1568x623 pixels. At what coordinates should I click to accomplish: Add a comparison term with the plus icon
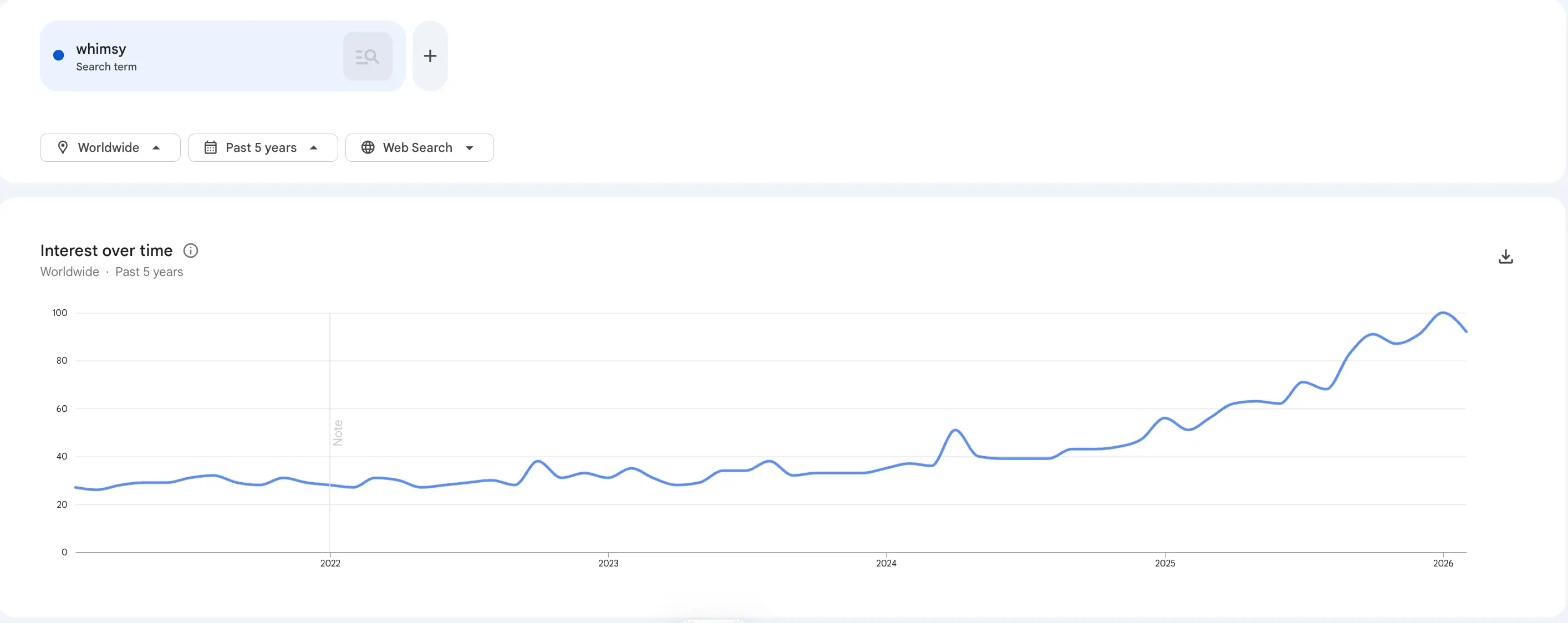click(x=430, y=55)
